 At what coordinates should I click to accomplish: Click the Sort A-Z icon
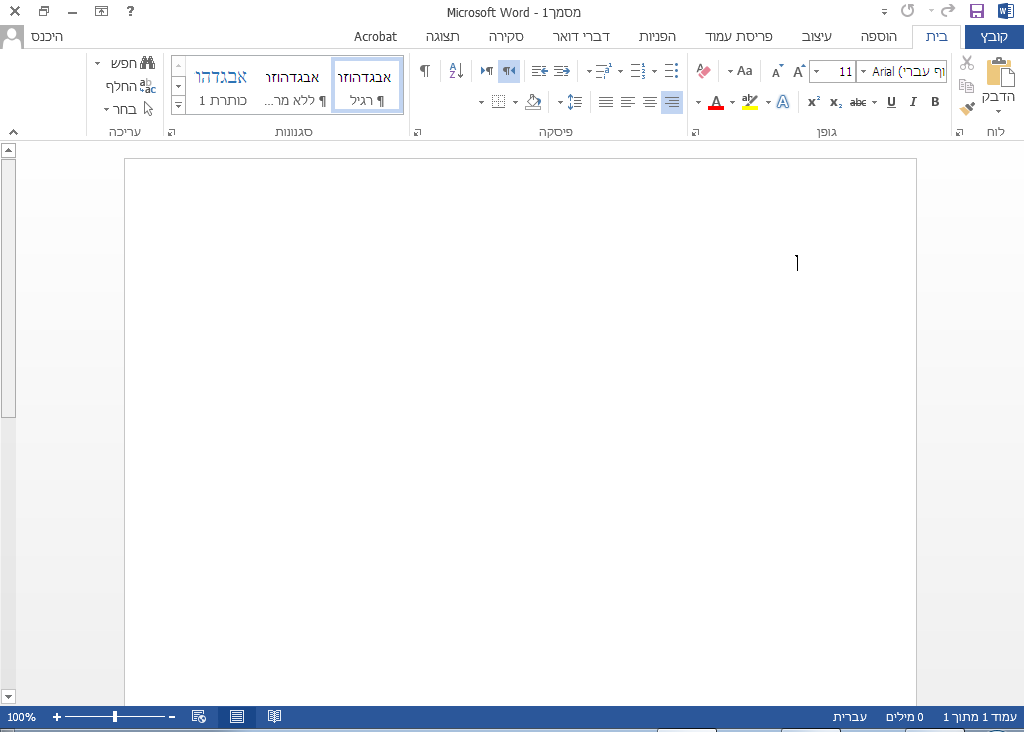(x=456, y=71)
